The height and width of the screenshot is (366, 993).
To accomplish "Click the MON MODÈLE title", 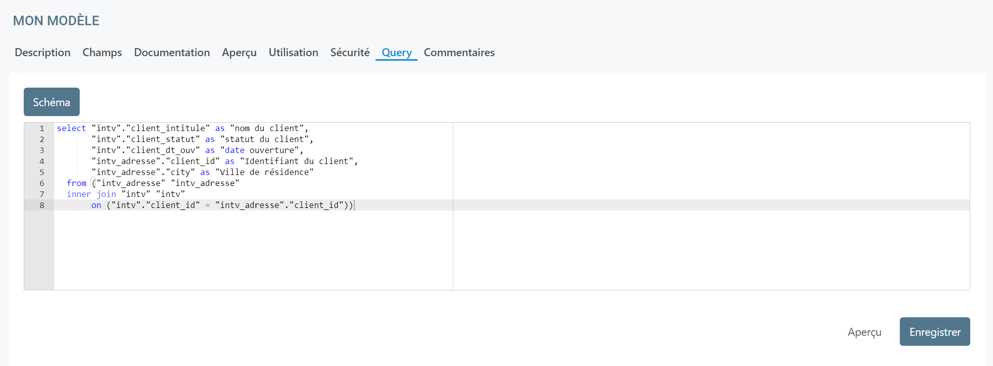I will point(56,21).
